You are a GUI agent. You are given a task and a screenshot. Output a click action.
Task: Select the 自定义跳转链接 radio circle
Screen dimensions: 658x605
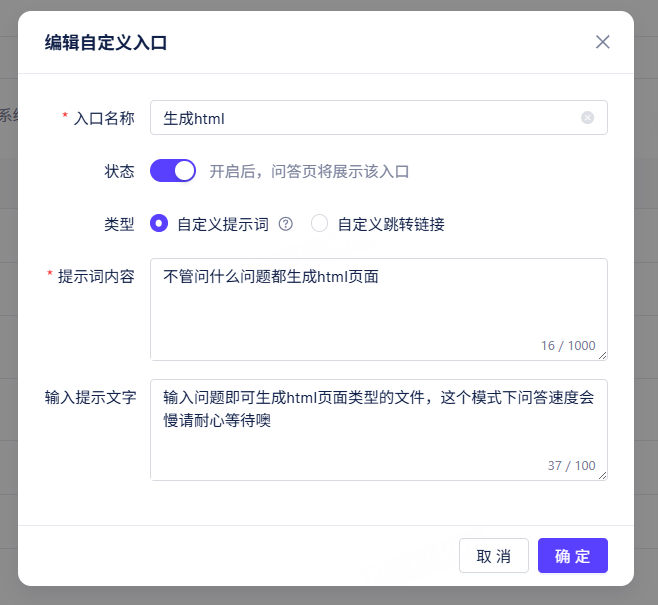(319, 223)
